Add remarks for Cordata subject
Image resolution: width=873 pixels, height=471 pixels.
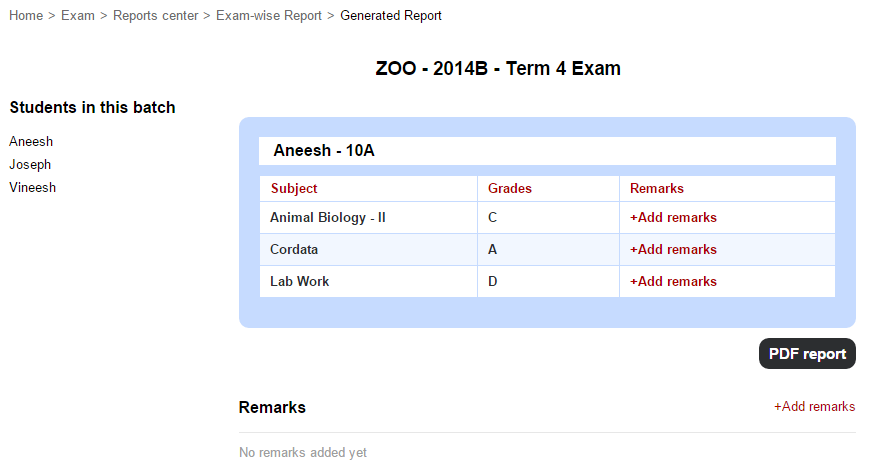(x=673, y=249)
